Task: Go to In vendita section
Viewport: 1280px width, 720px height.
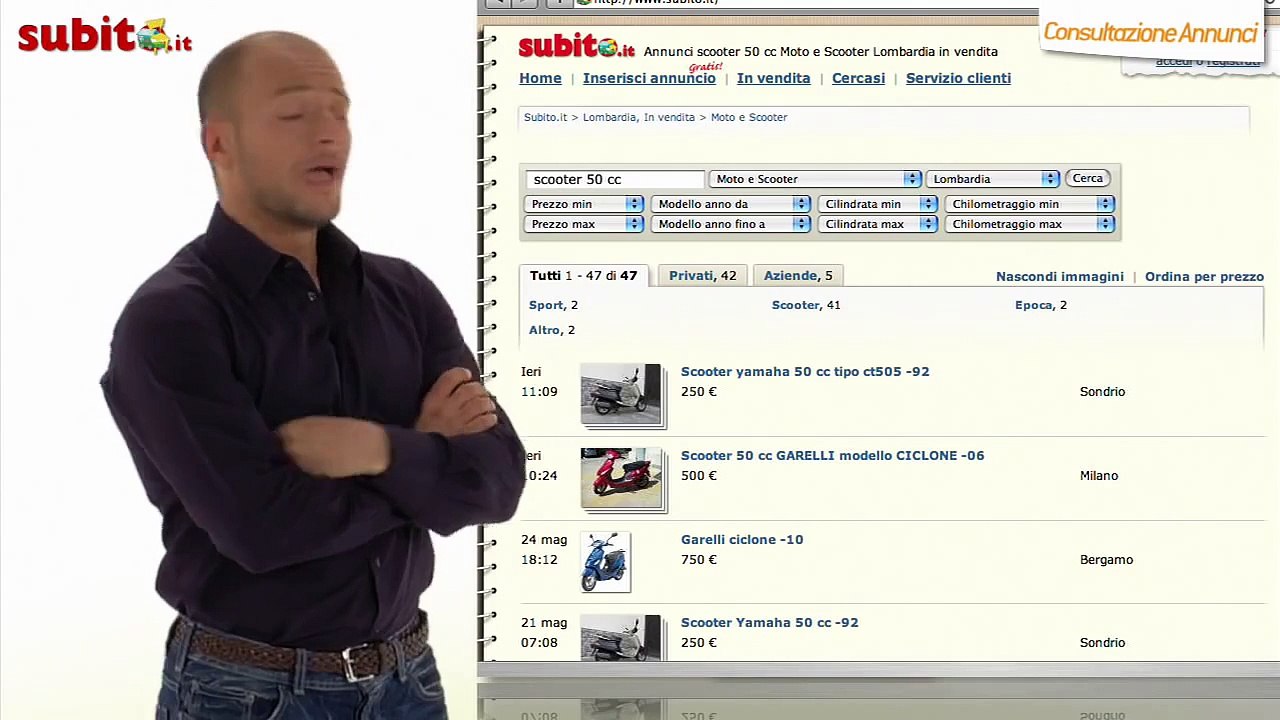Action: [773, 78]
